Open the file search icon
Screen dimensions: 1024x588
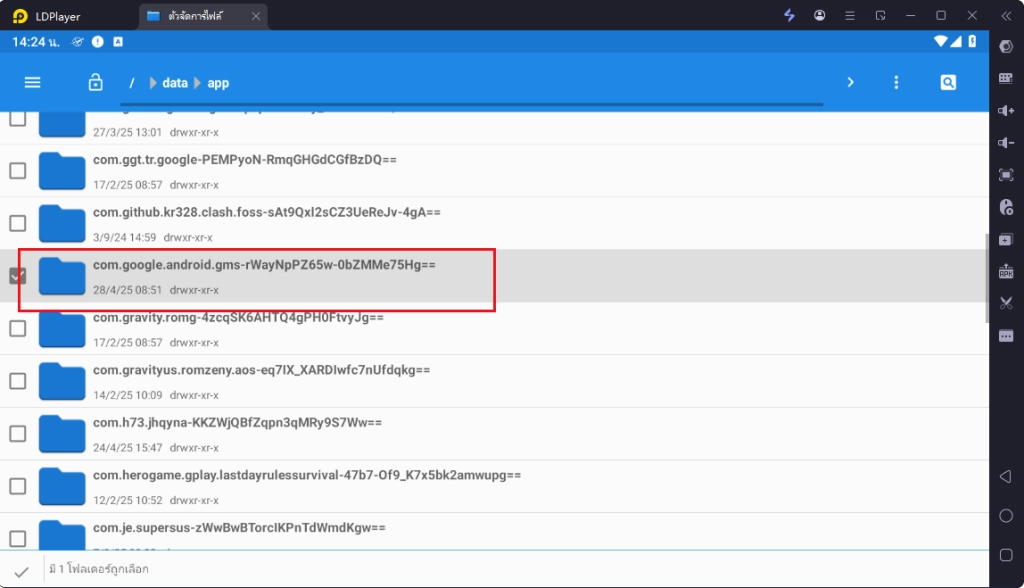tap(948, 82)
